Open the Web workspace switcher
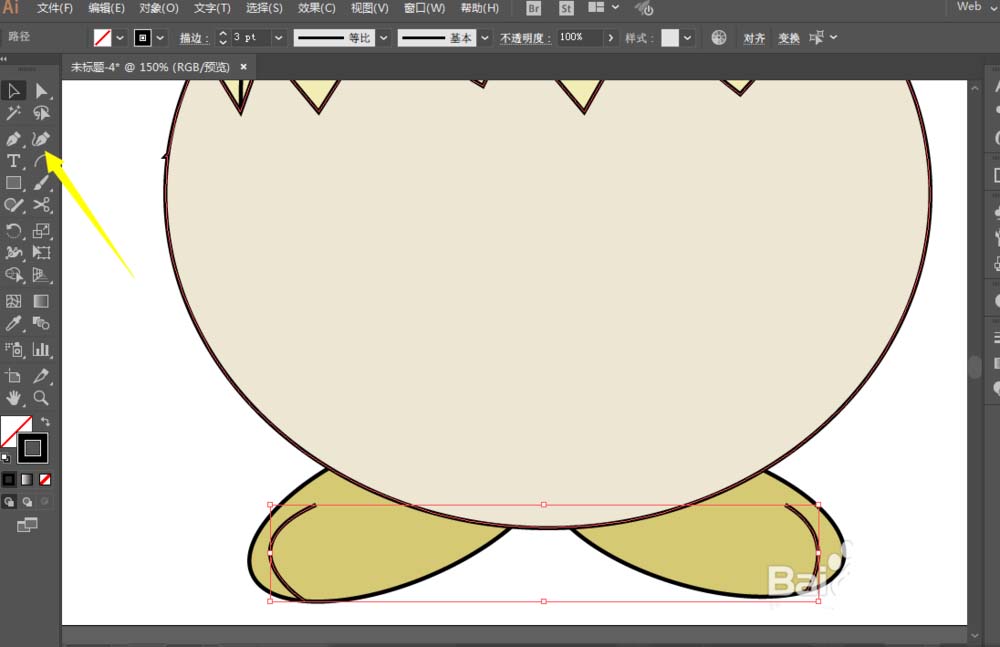This screenshot has height=647, width=1000. (976, 7)
